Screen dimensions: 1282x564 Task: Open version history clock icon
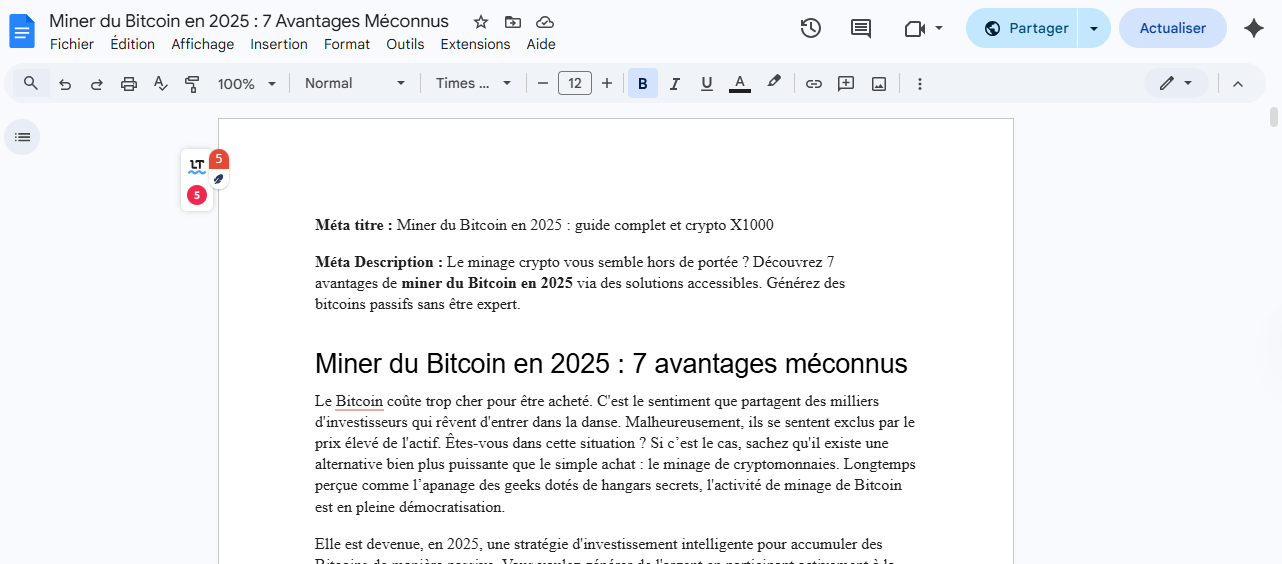tap(811, 28)
